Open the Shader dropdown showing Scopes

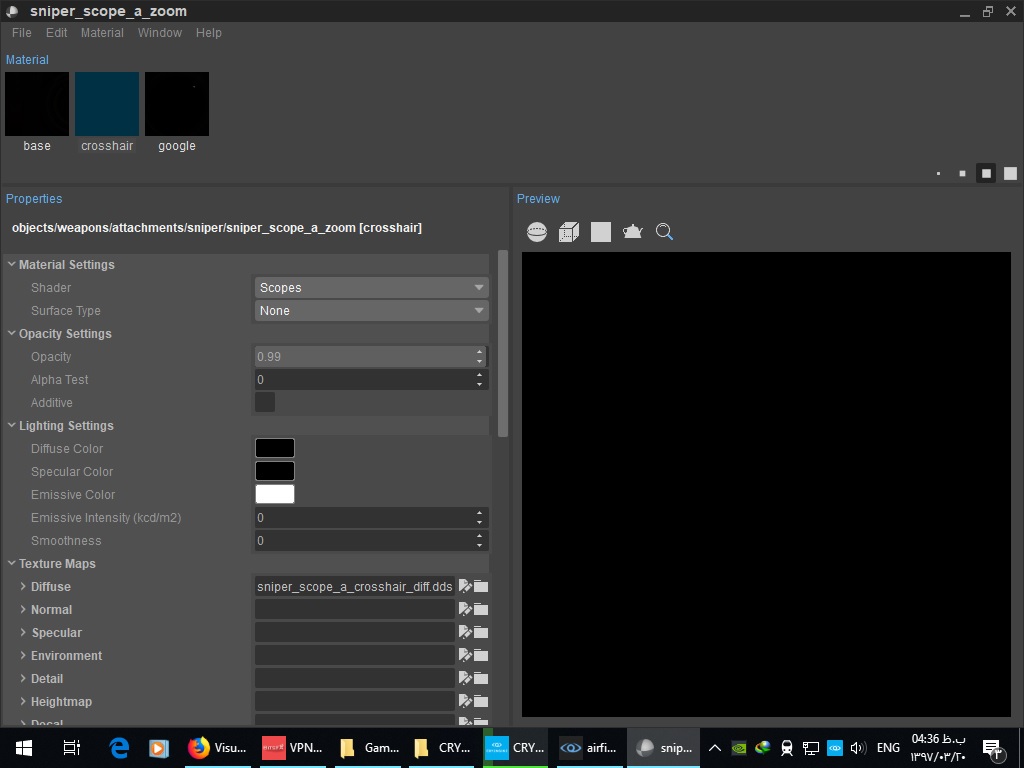371,287
